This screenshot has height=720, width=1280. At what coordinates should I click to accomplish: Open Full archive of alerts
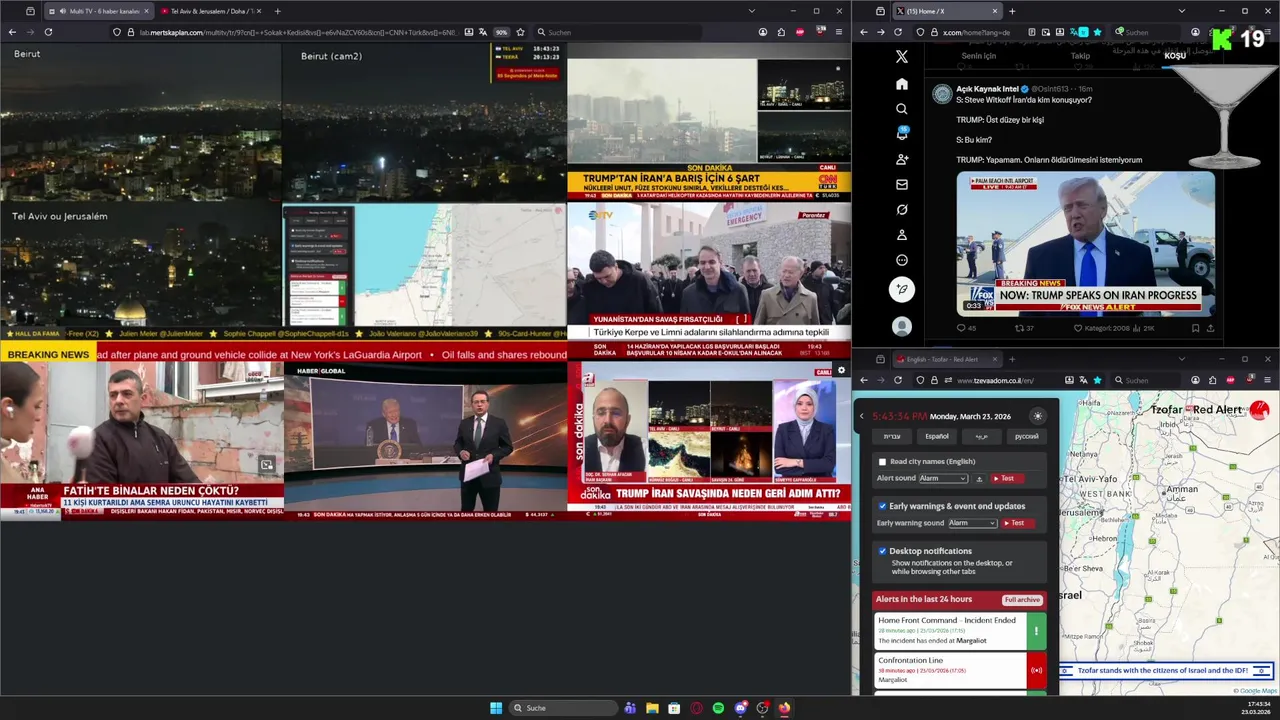[1022, 600]
